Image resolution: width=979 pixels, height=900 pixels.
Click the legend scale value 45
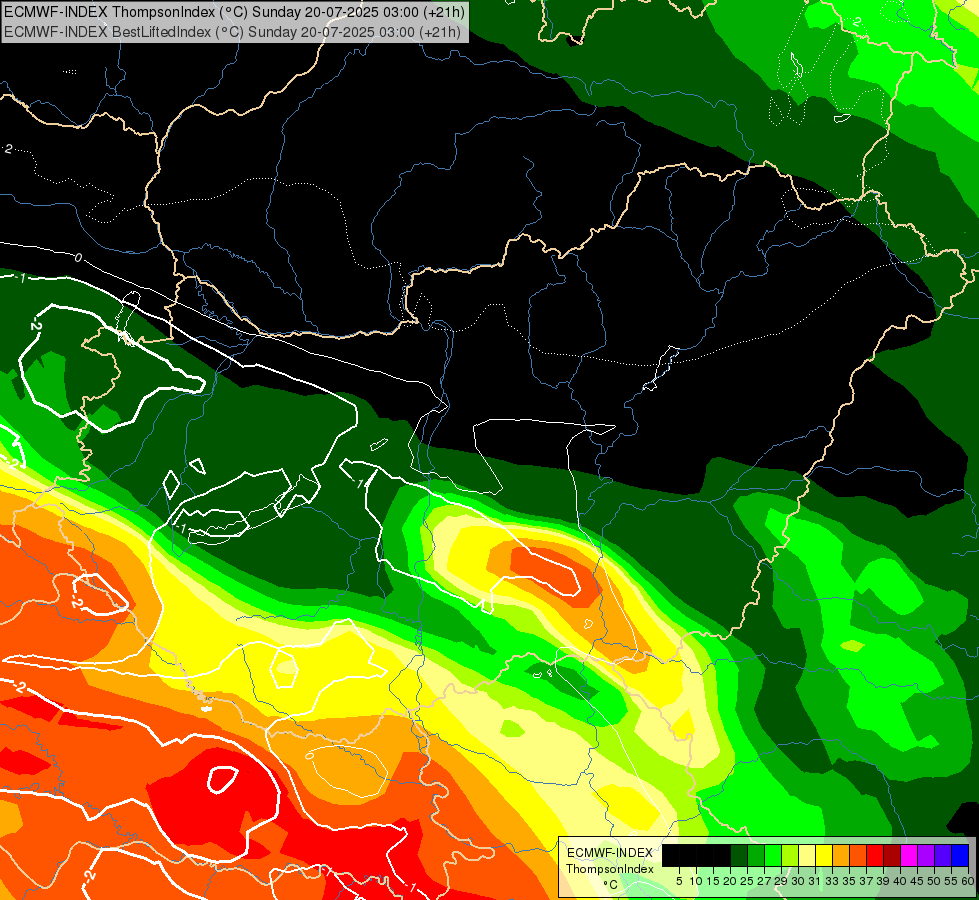point(918,881)
